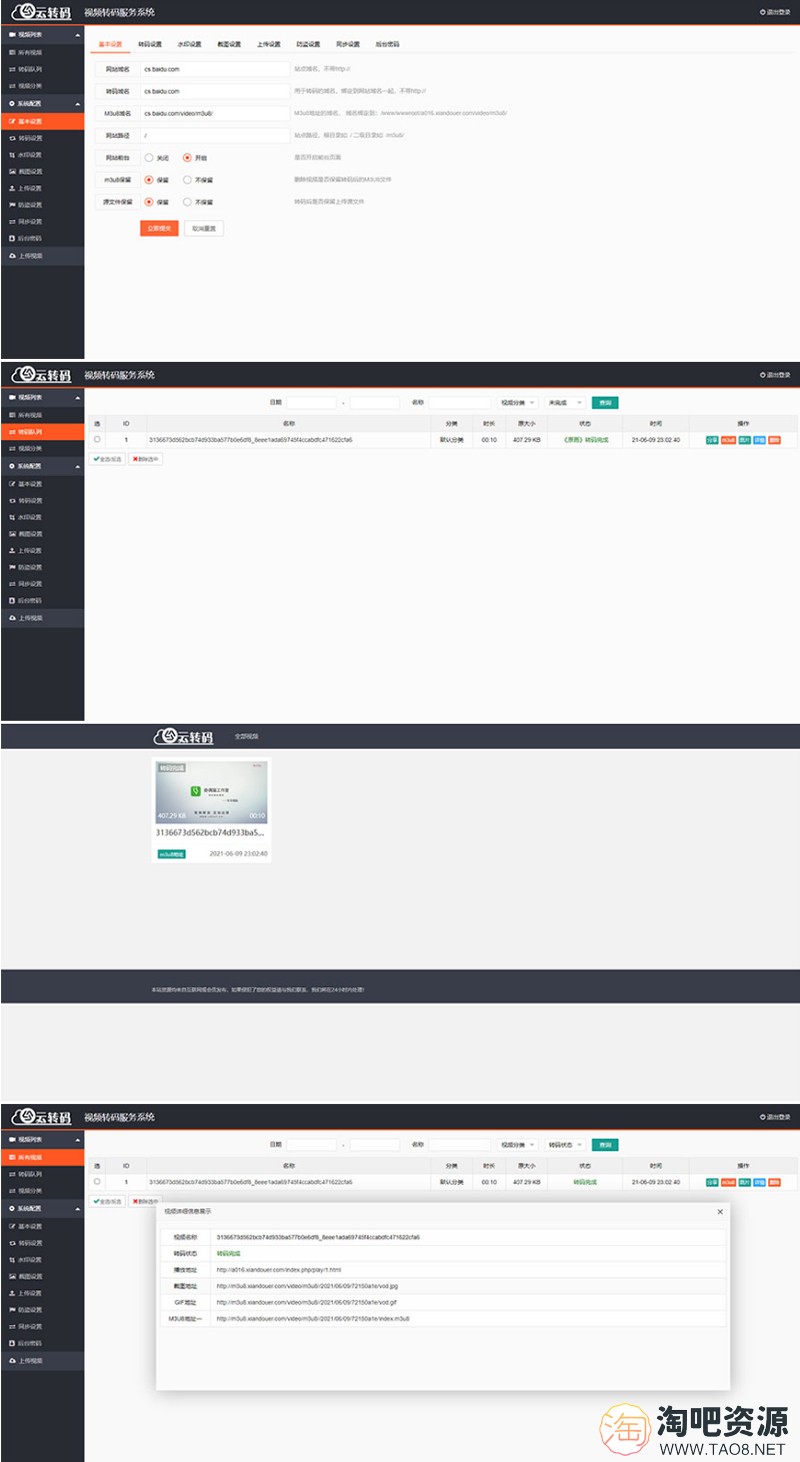Click green m3u8地址 button under video card
This screenshot has height=1462, width=800.
171,855
